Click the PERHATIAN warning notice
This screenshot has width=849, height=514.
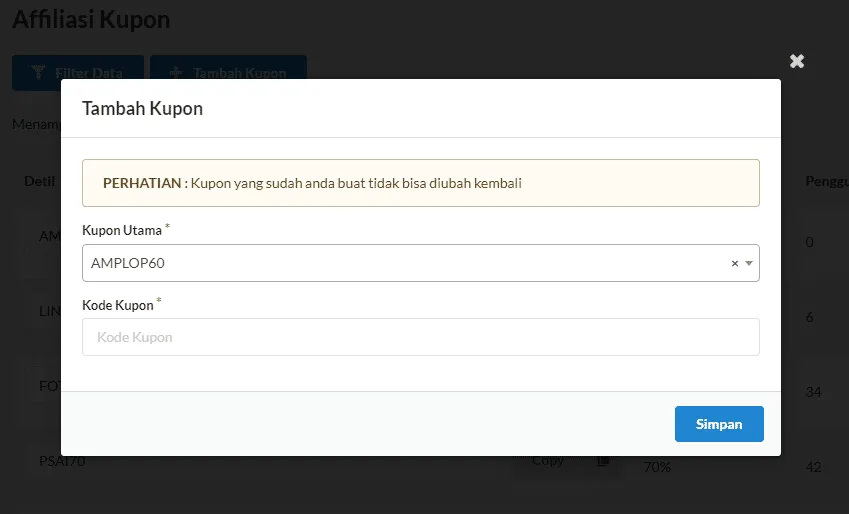(420, 183)
